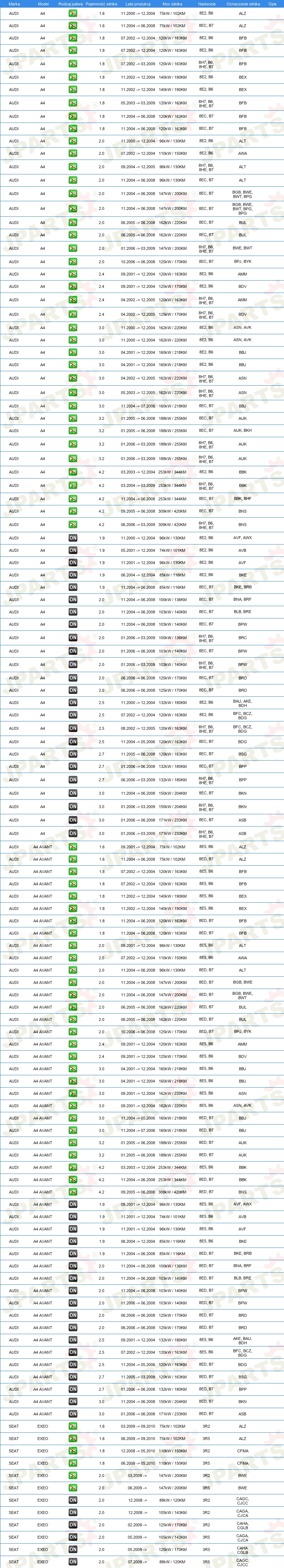
Task: Select ON icon in A4 1.9 BKE 8E2, B6 row
Action: coord(73,575)
